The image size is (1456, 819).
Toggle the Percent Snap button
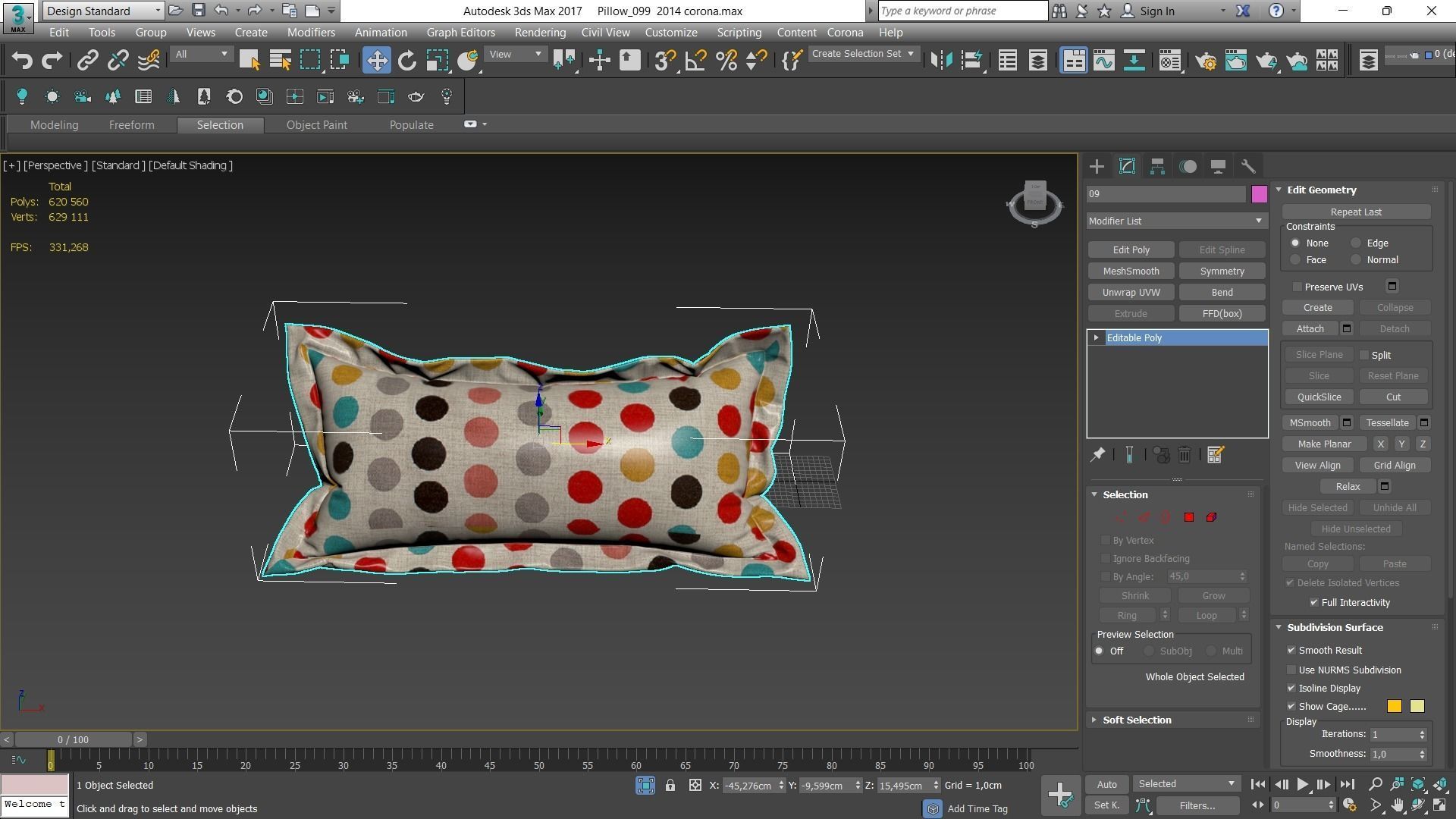pyautogui.click(x=726, y=61)
